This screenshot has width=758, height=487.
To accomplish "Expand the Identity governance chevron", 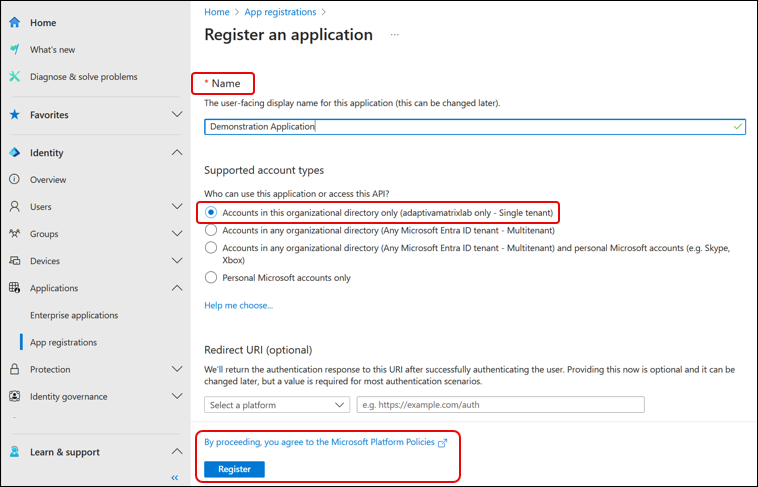I will point(177,396).
